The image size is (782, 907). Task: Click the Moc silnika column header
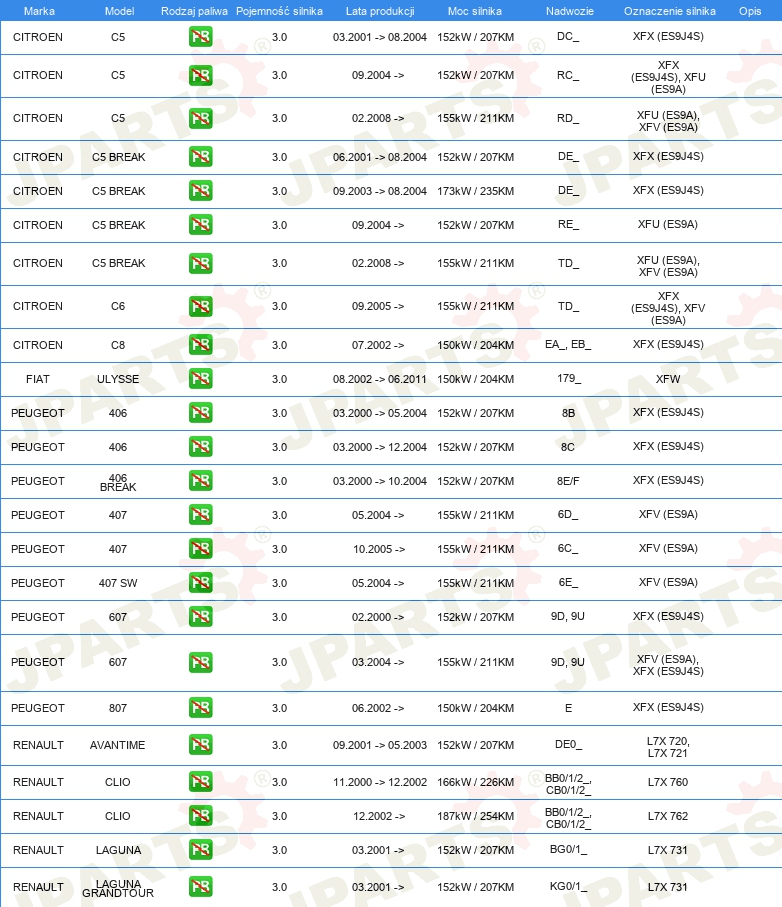tap(475, 11)
